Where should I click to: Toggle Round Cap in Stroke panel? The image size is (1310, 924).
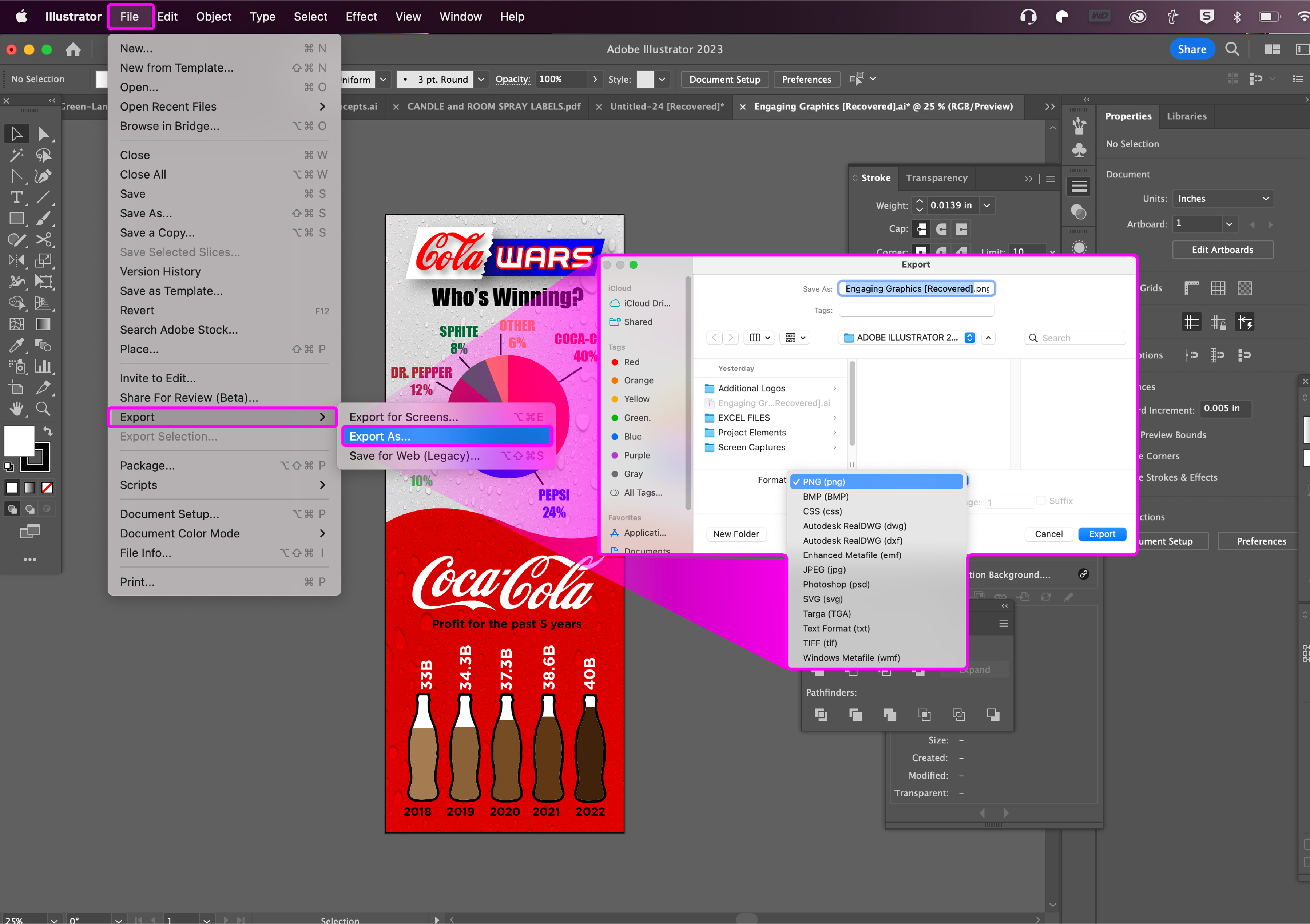(x=942, y=229)
